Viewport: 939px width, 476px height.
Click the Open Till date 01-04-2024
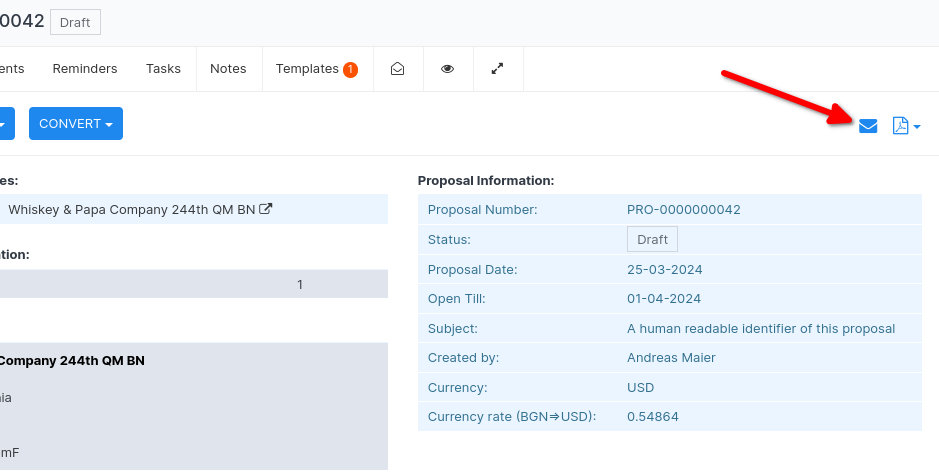coord(664,299)
